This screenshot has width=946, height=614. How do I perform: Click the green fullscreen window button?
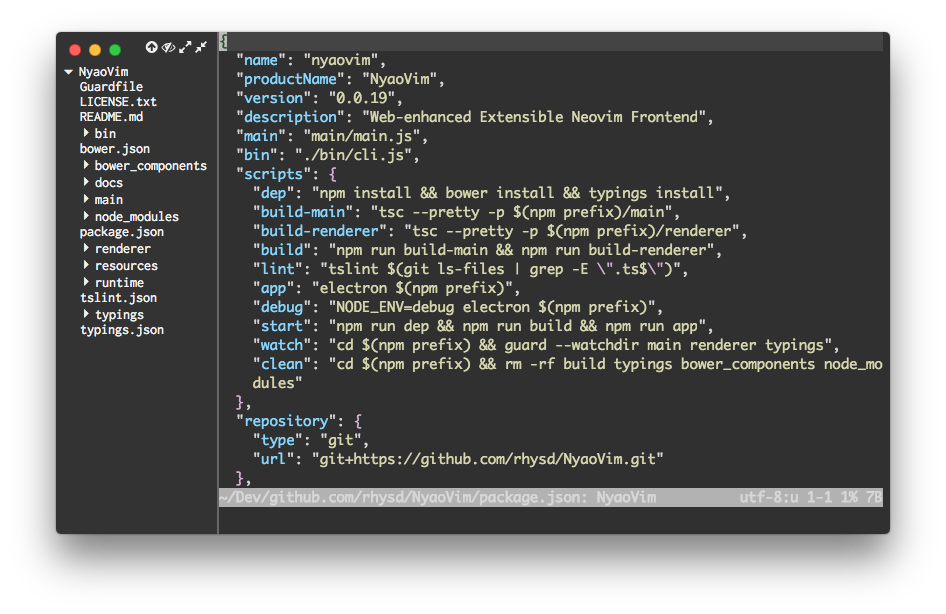coord(115,50)
